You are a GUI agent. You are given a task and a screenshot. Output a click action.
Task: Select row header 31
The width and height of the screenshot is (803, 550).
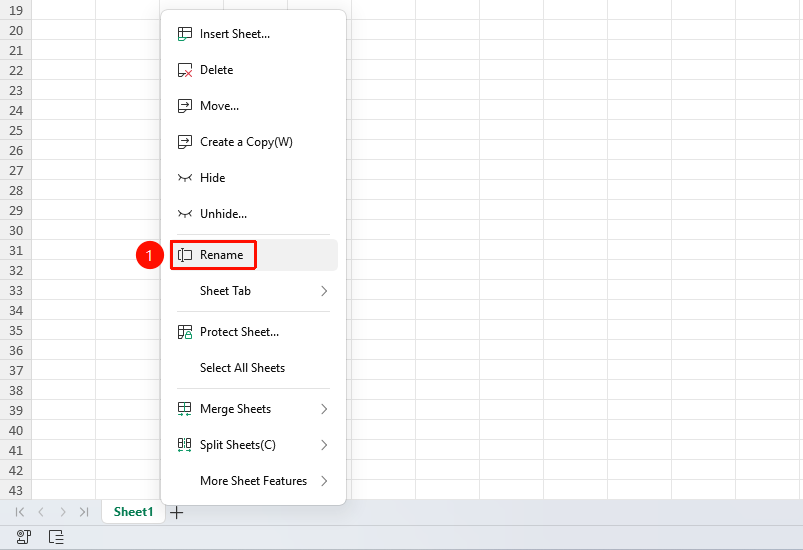coord(16,250)
